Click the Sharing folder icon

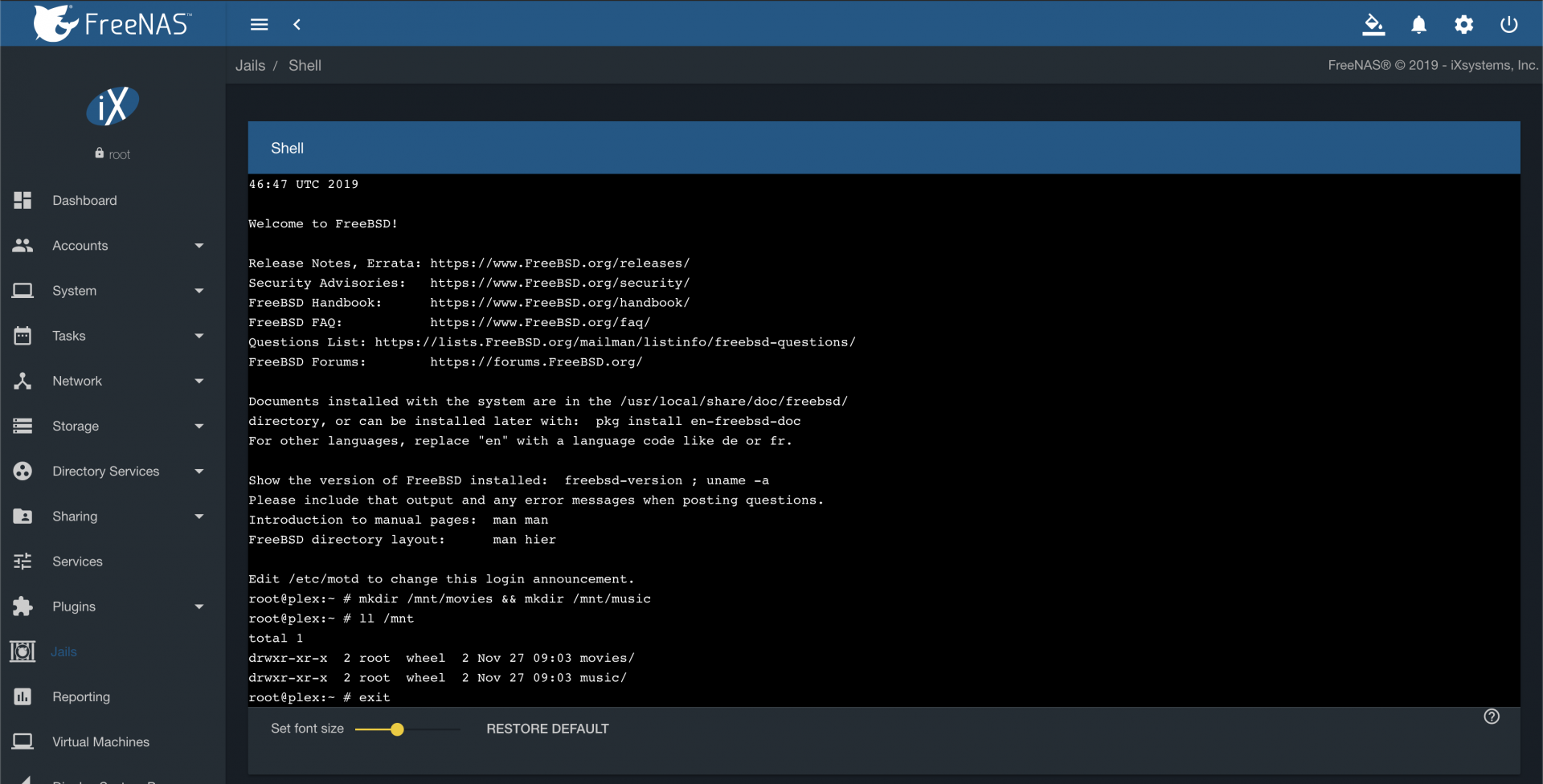click(23, 516)
